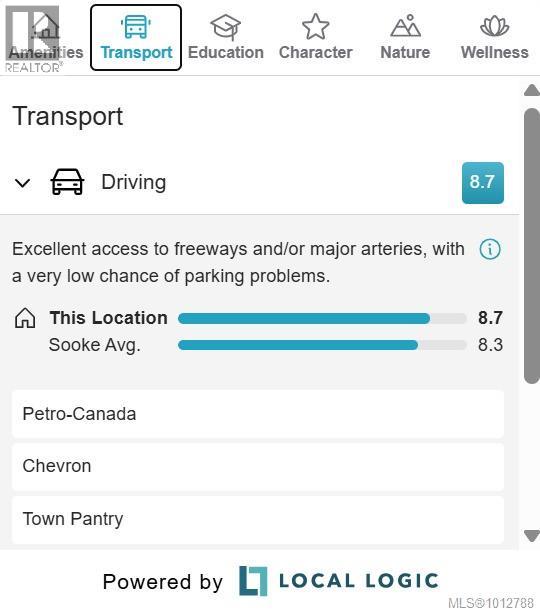Image resolution: width=540 pixels, height=611 pixels.
Task: Click the REALTOR logo icon
Action: (x=33, y=39)
